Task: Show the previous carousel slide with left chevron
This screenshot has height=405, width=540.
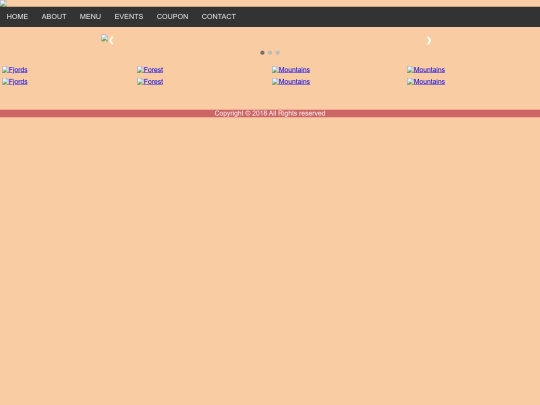Action: tap(111, 41)
